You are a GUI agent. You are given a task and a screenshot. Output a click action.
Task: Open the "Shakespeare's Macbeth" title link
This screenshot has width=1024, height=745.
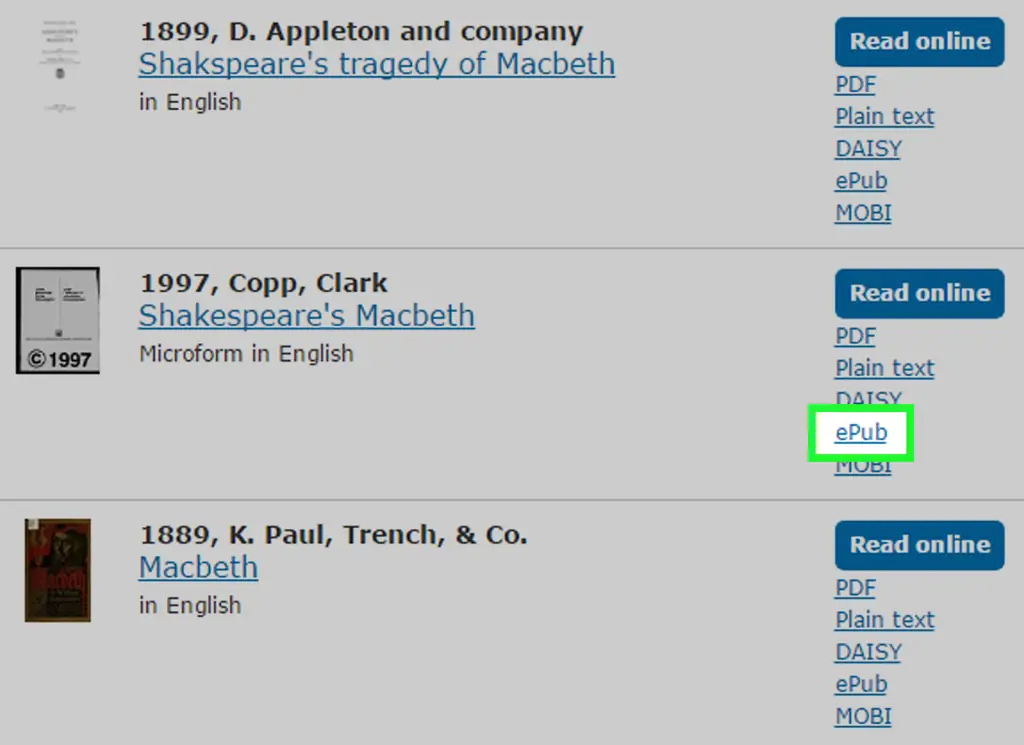pyautogui.click(x=306, y=316)
